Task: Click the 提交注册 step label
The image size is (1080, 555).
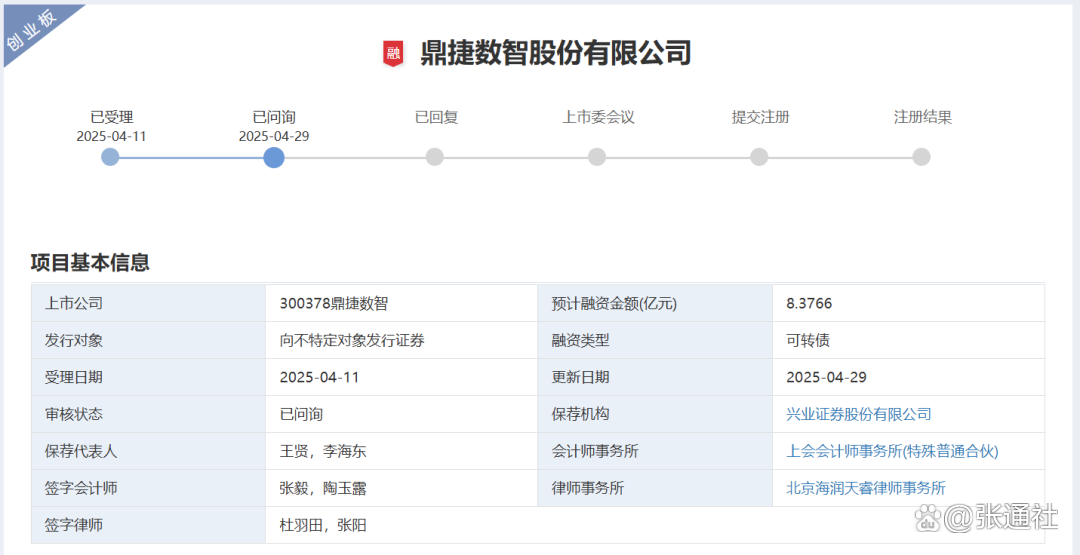Action: [x=760, y=118]
